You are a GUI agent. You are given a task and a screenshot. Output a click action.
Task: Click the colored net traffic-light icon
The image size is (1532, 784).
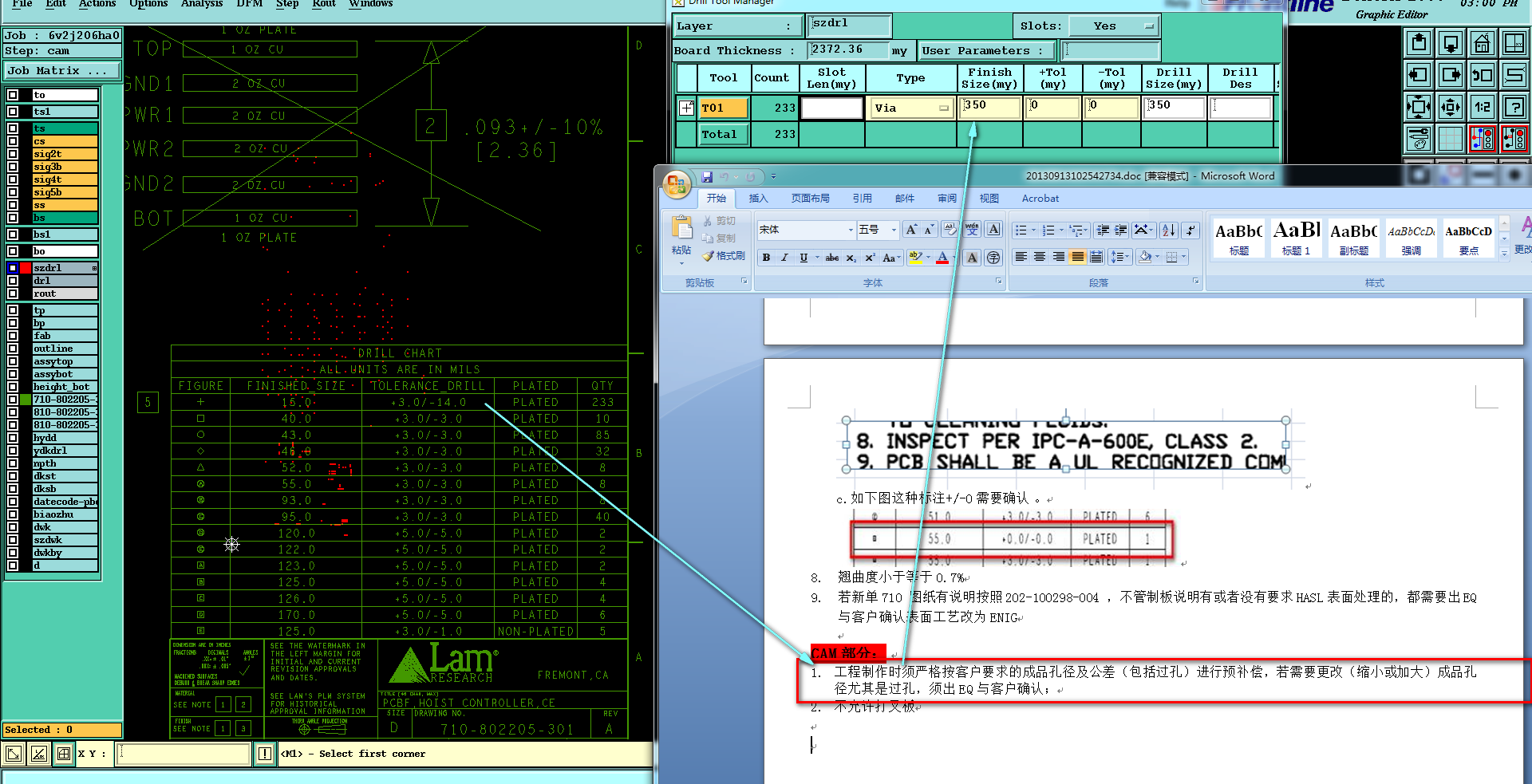point(1482,139)
